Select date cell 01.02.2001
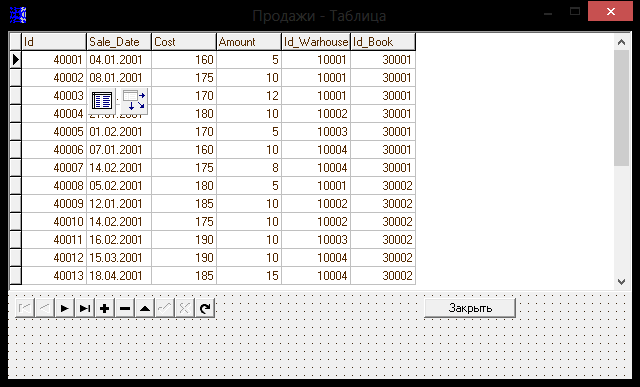 point(119,131)
